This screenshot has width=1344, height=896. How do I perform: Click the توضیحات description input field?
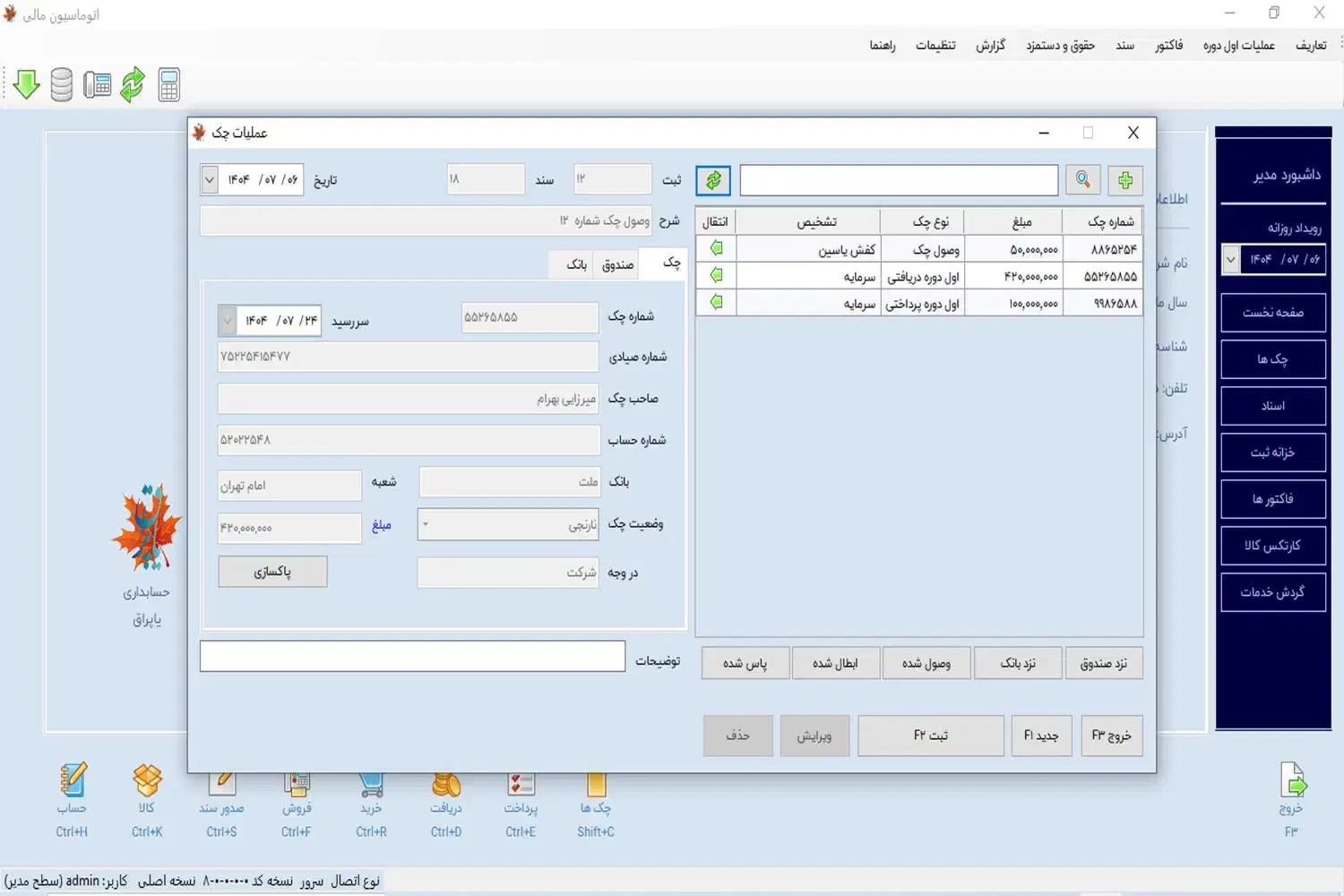(x=412, y=656)
